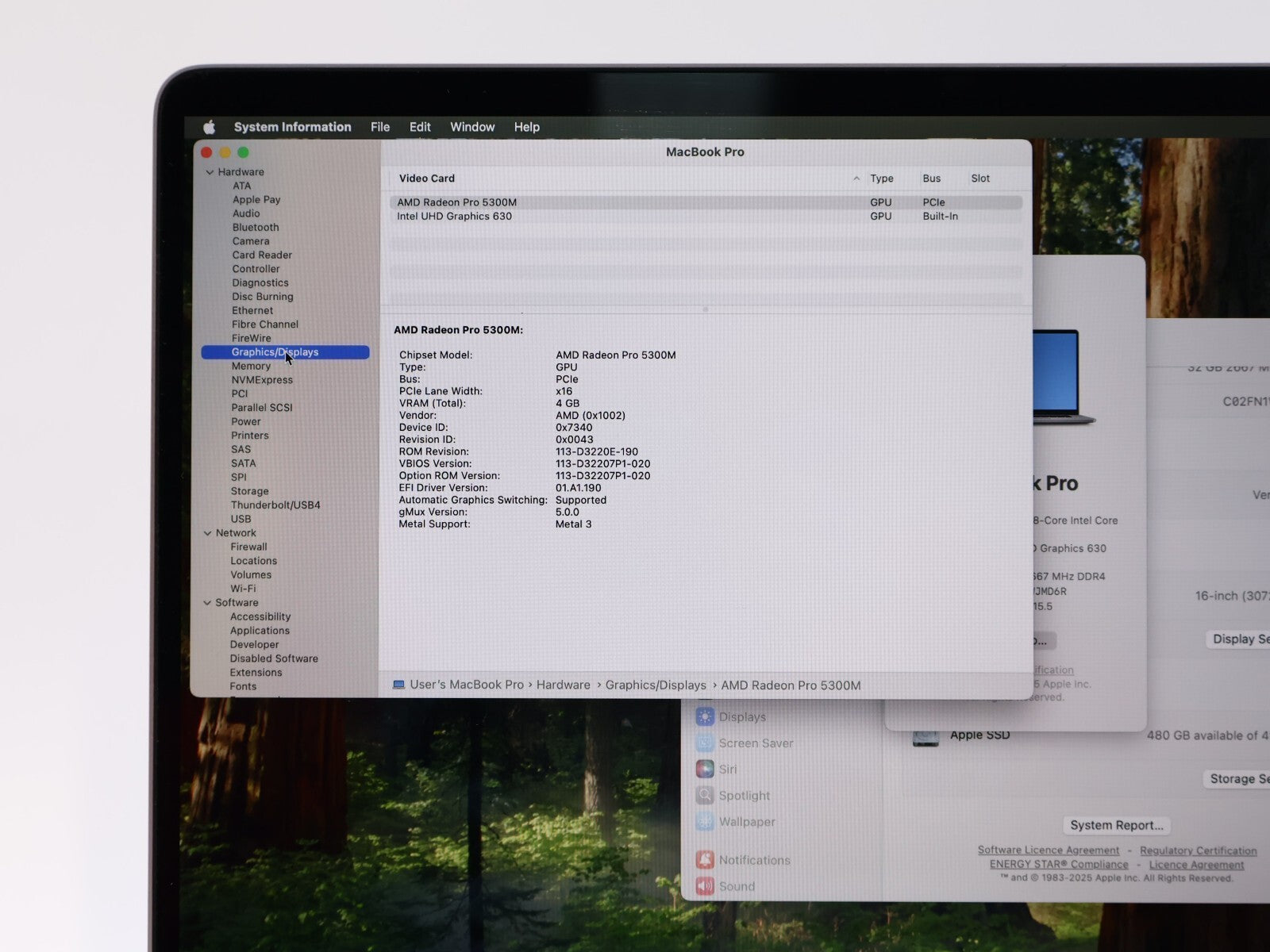Screen dimensions: 1270x952
Task: Click Graphics/Displays in the path bar
Action: 656,685
